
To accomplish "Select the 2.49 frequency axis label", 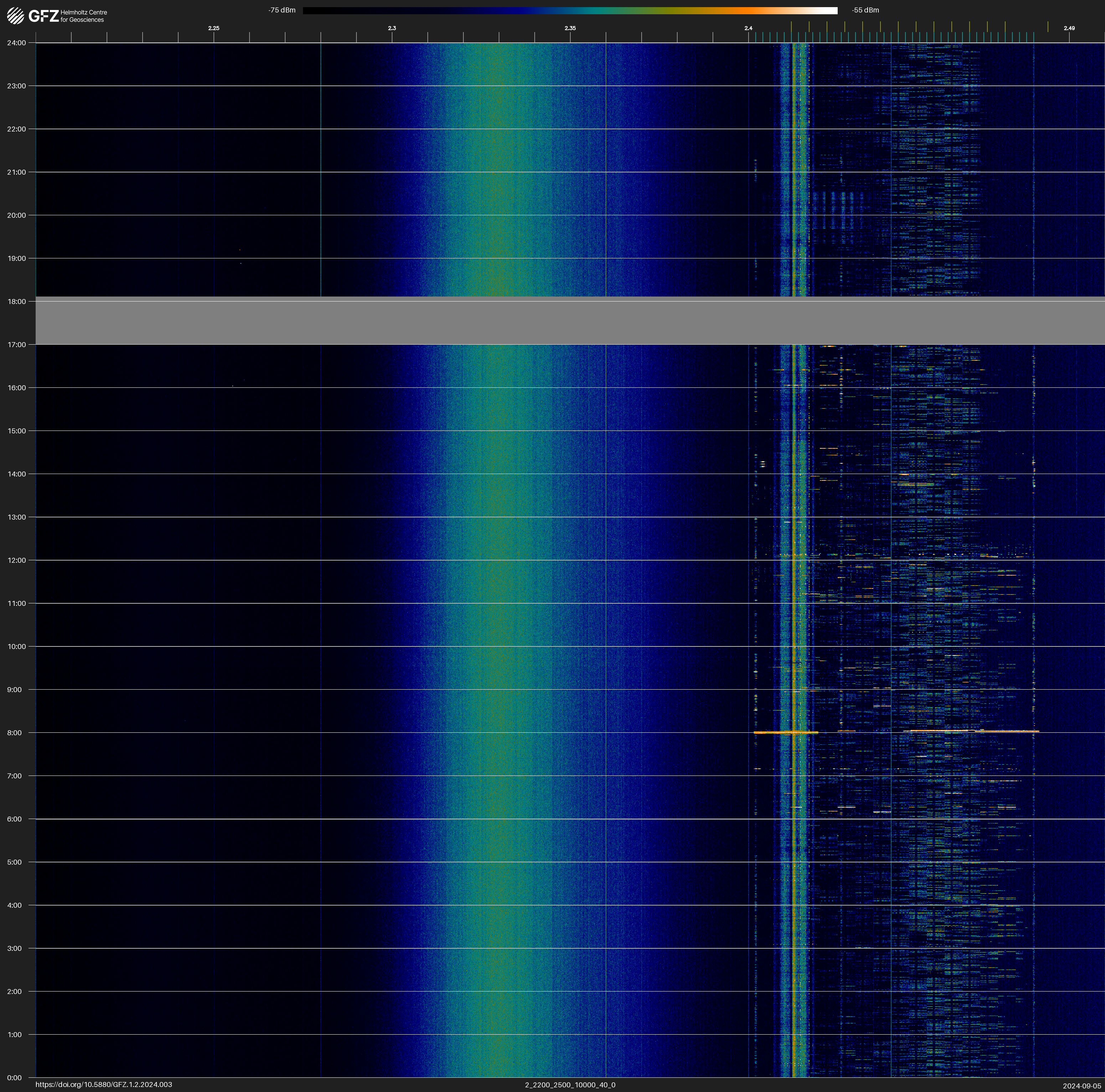I will [1068, 28].
